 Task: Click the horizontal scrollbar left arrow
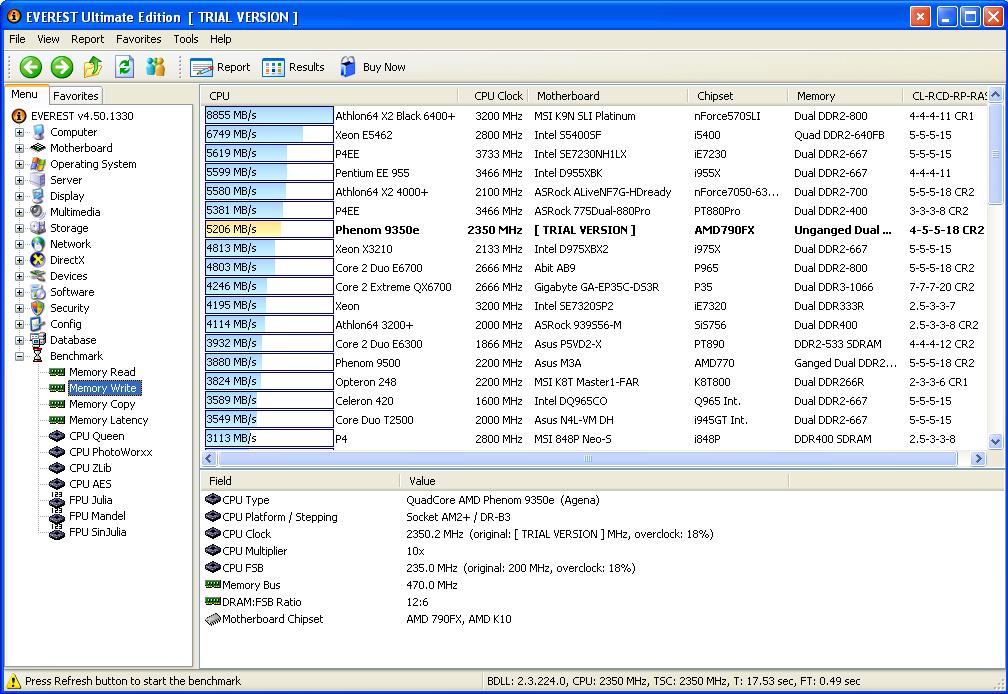(x=208, y=458)
